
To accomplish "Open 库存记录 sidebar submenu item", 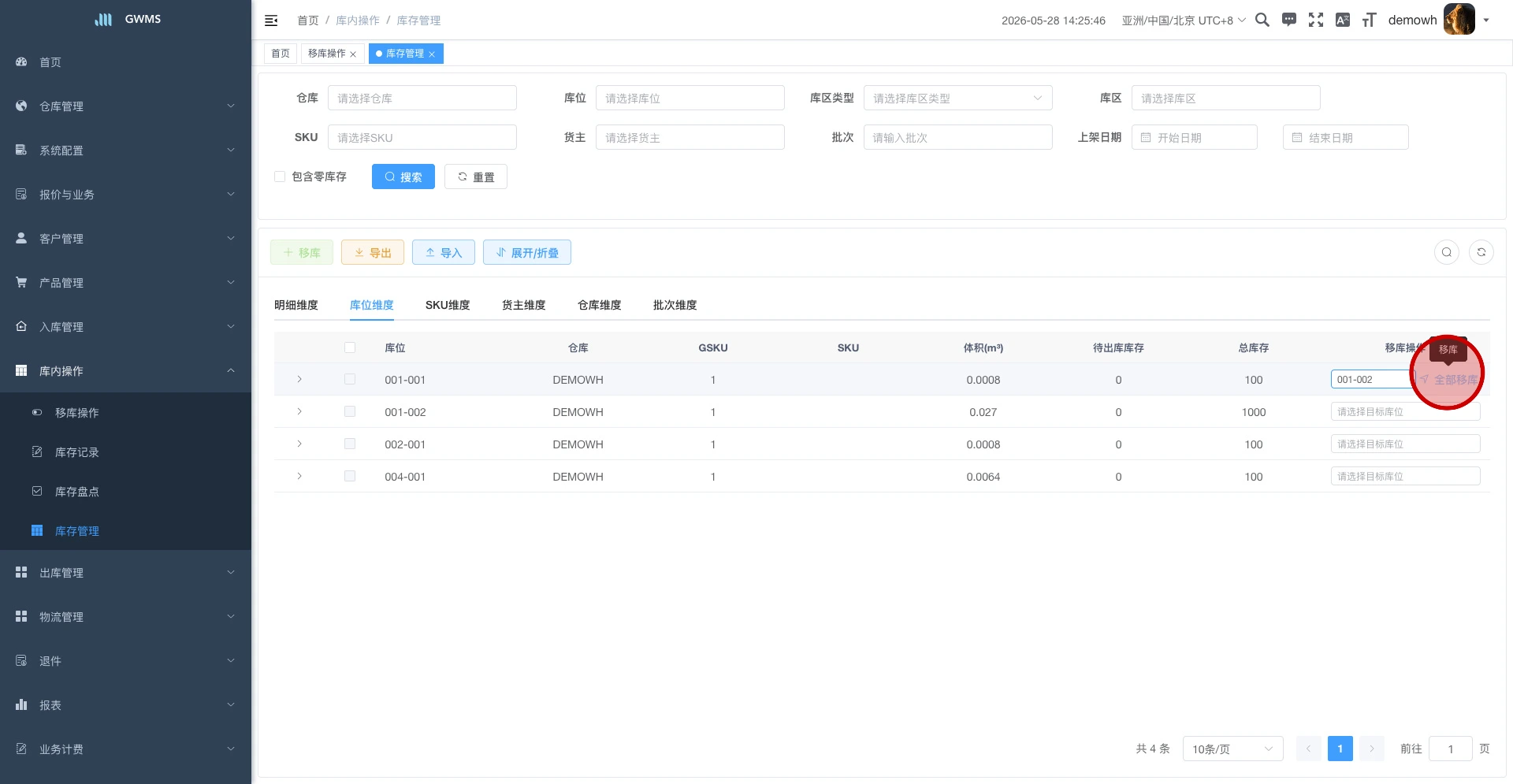I will (126, 452).
